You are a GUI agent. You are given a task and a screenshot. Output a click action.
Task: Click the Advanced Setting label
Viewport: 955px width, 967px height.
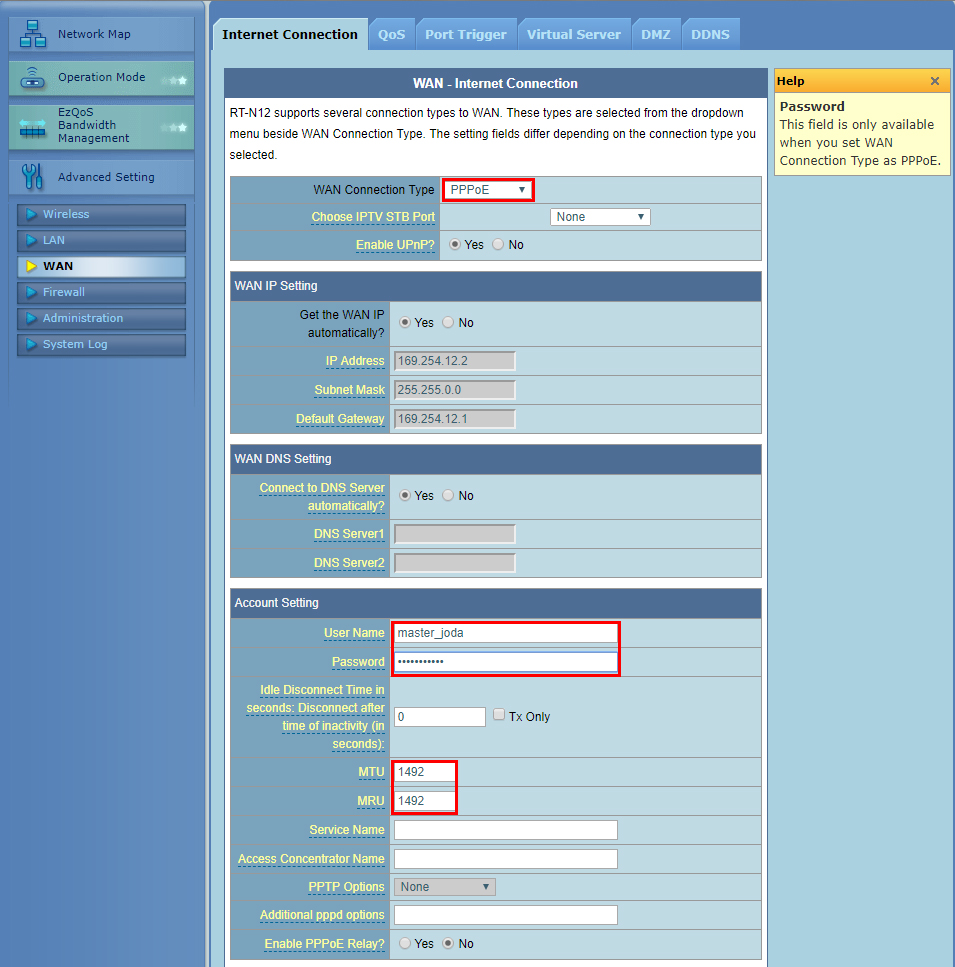click(106, 177)
